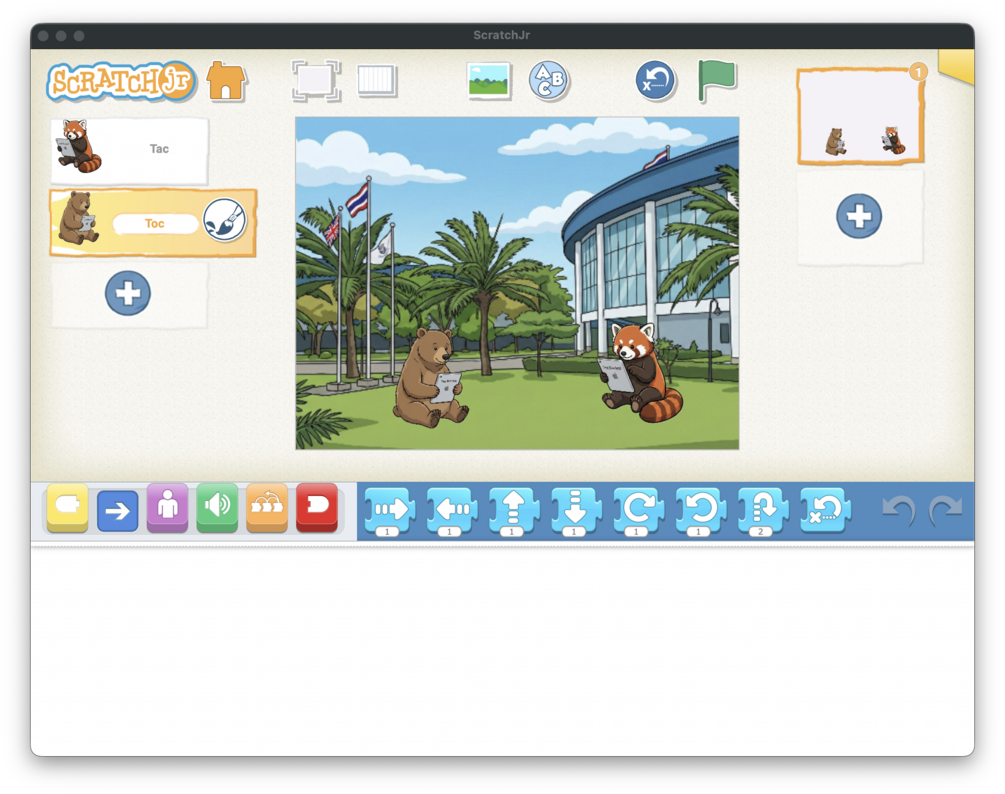Show the green sound blocks

pos(217,508)
